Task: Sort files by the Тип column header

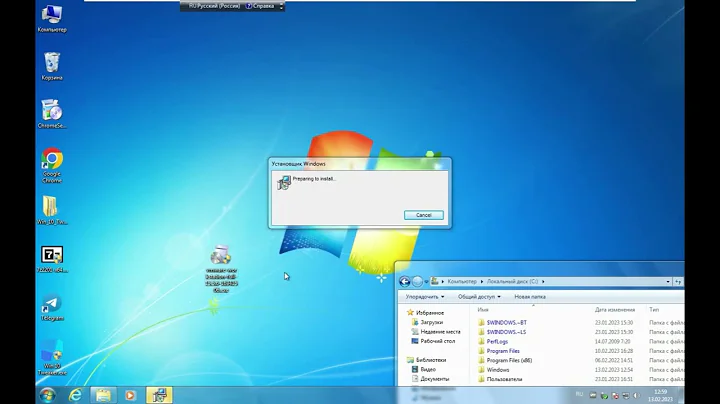Action: (654, 310)
